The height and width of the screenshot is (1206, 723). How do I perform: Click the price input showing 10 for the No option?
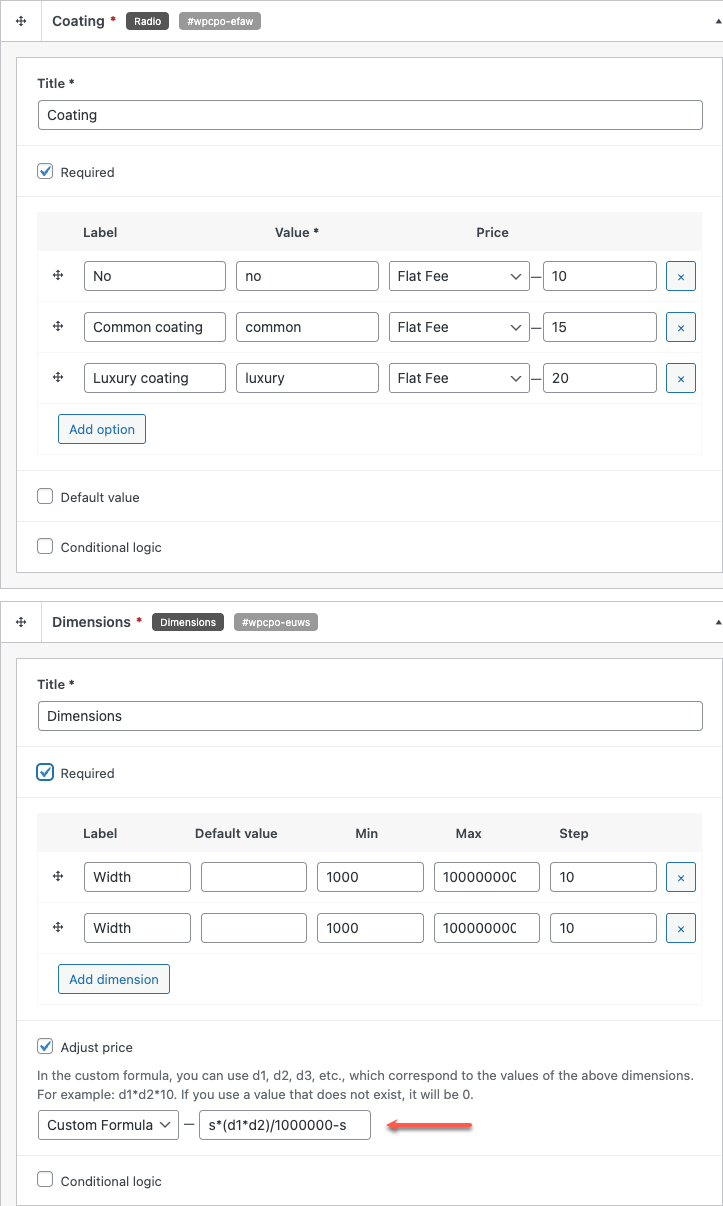point(600,276)
